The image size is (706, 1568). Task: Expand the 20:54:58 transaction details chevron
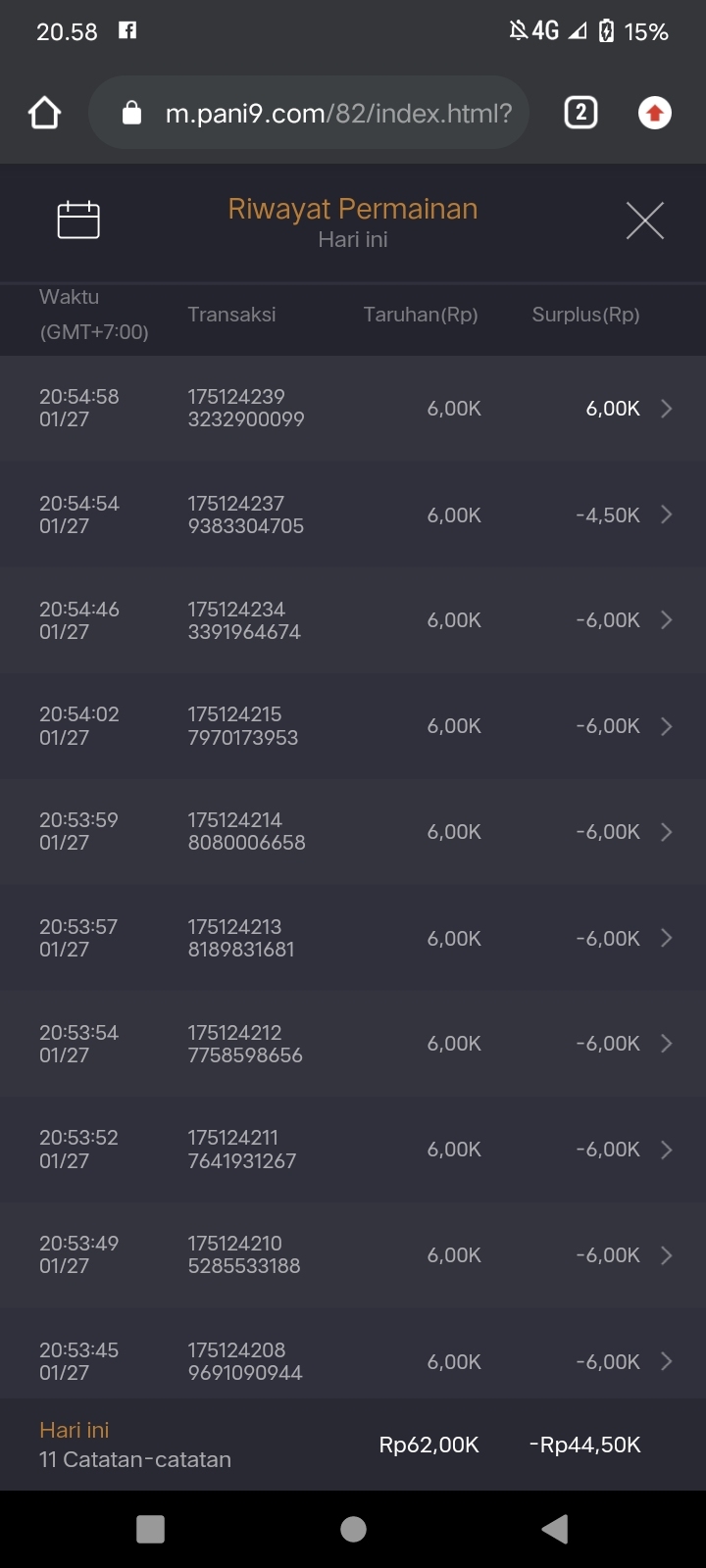(667, 409)
